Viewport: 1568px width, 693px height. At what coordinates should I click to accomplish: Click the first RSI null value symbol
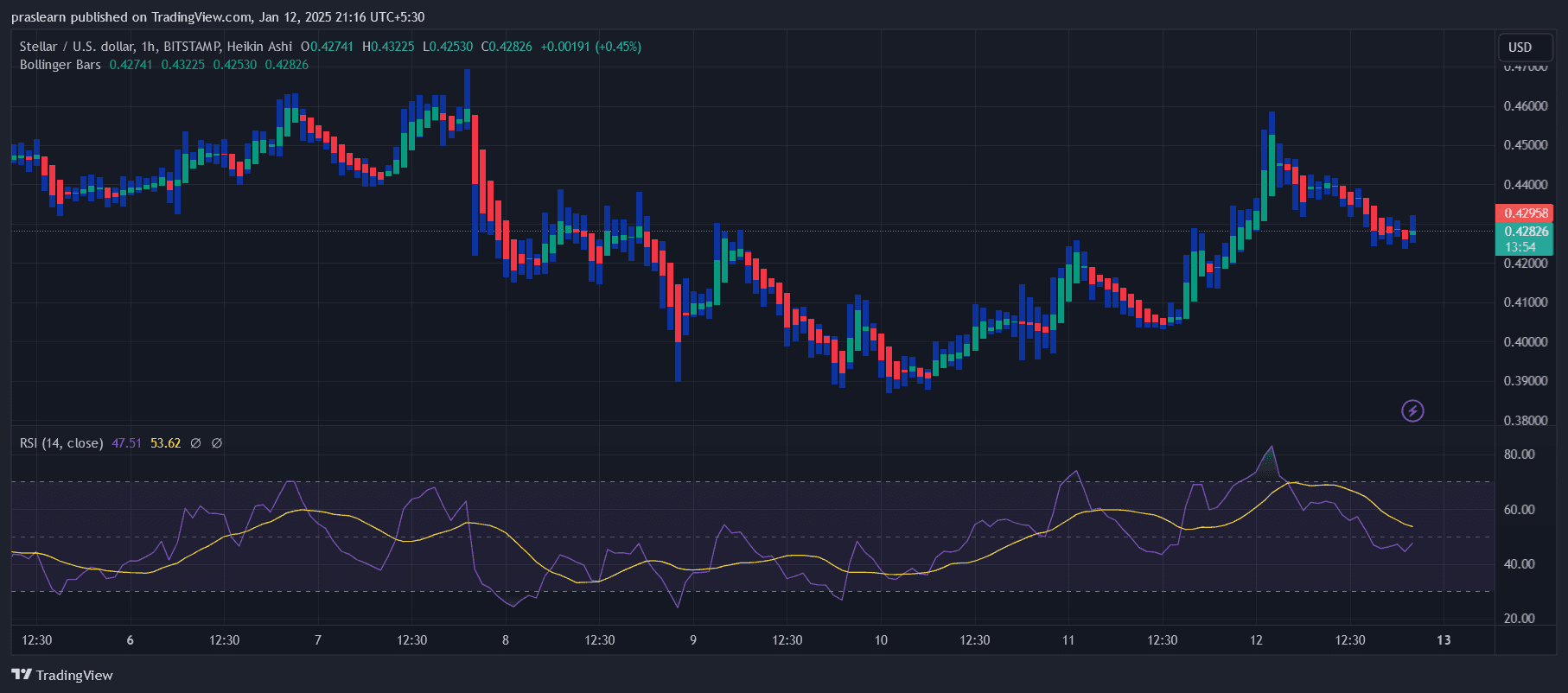click(x=195, y=443)
